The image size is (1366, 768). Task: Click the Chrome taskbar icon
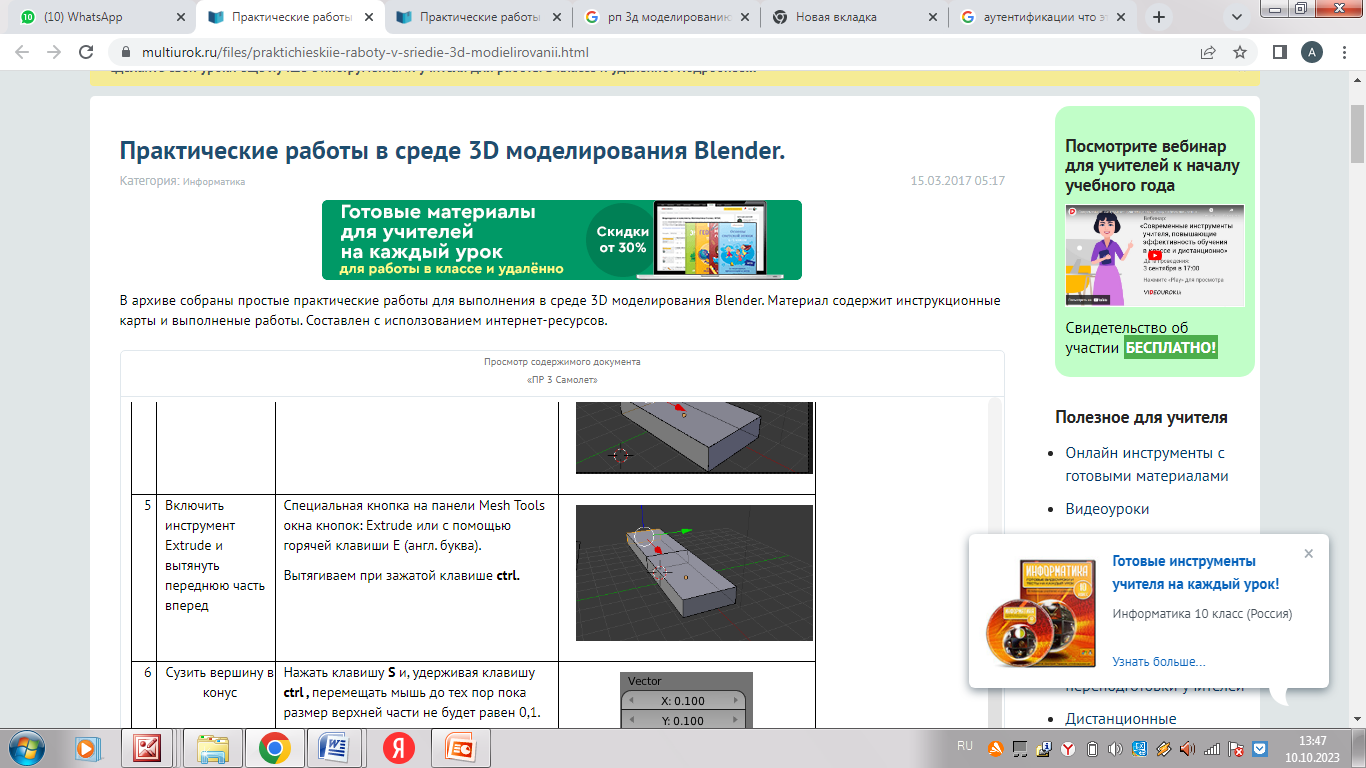275,748
